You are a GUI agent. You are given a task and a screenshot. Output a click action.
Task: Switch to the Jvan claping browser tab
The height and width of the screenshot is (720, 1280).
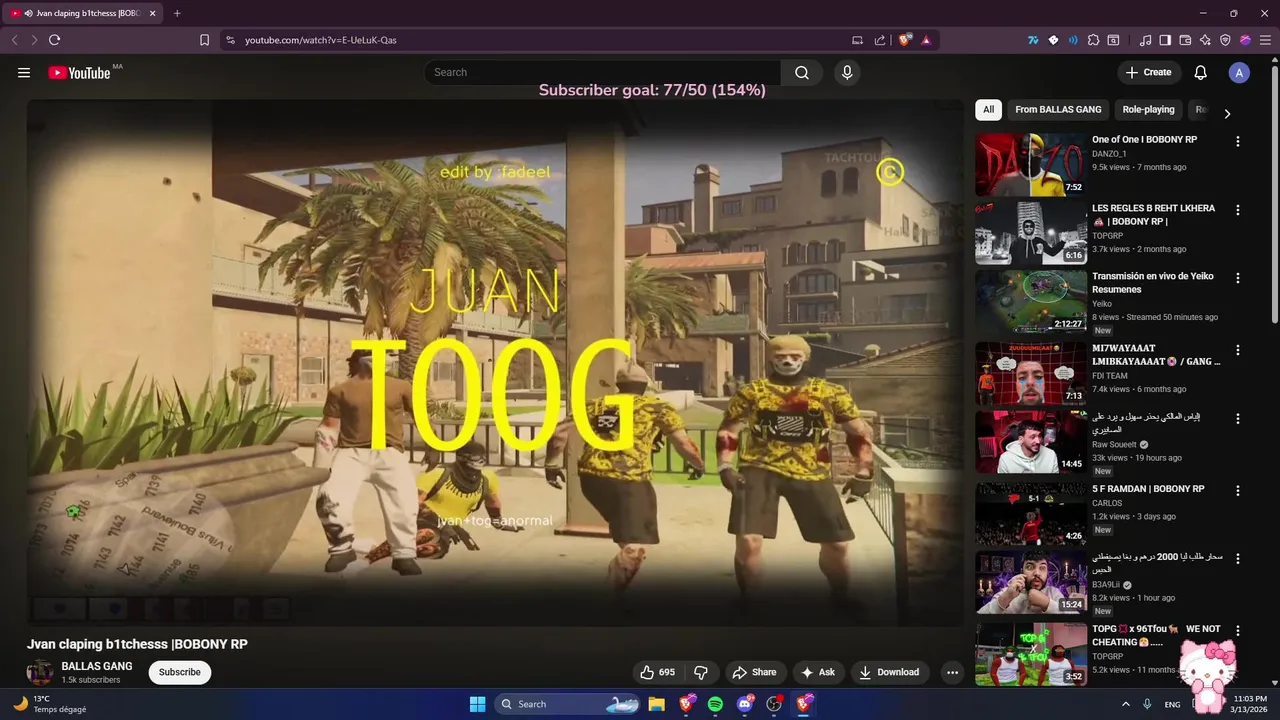point(84,13)
